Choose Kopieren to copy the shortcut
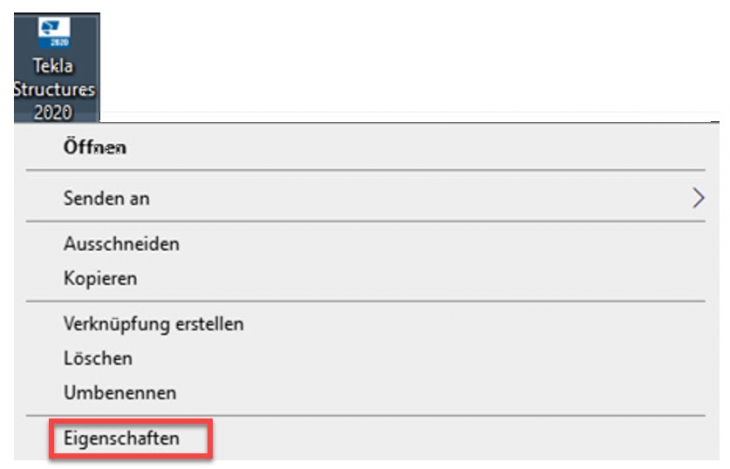 point(365,279)
